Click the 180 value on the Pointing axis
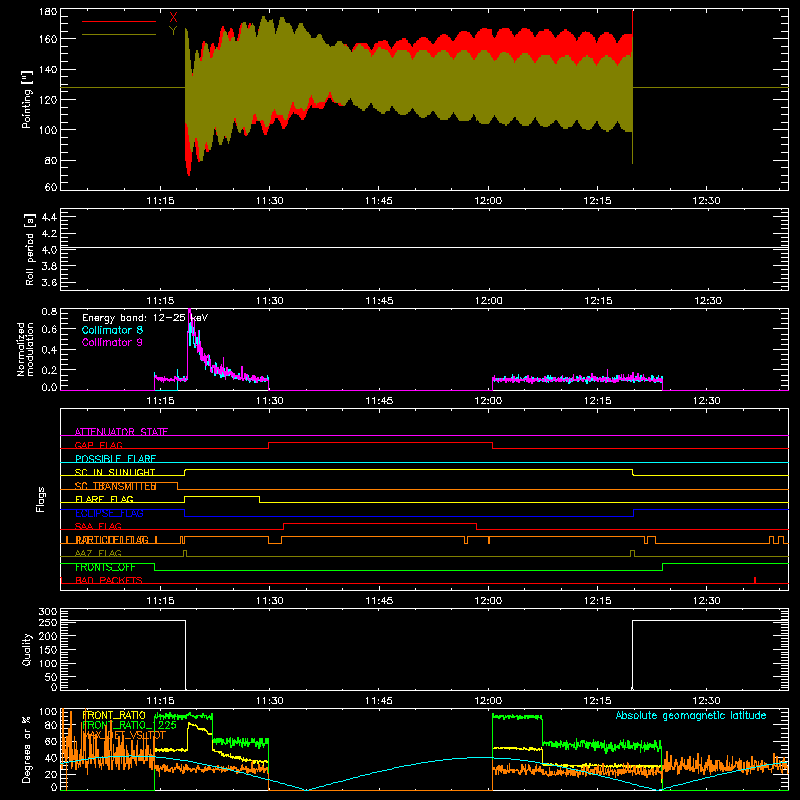Viewport: 800px width, 800px height. click(x=48, y=12)
